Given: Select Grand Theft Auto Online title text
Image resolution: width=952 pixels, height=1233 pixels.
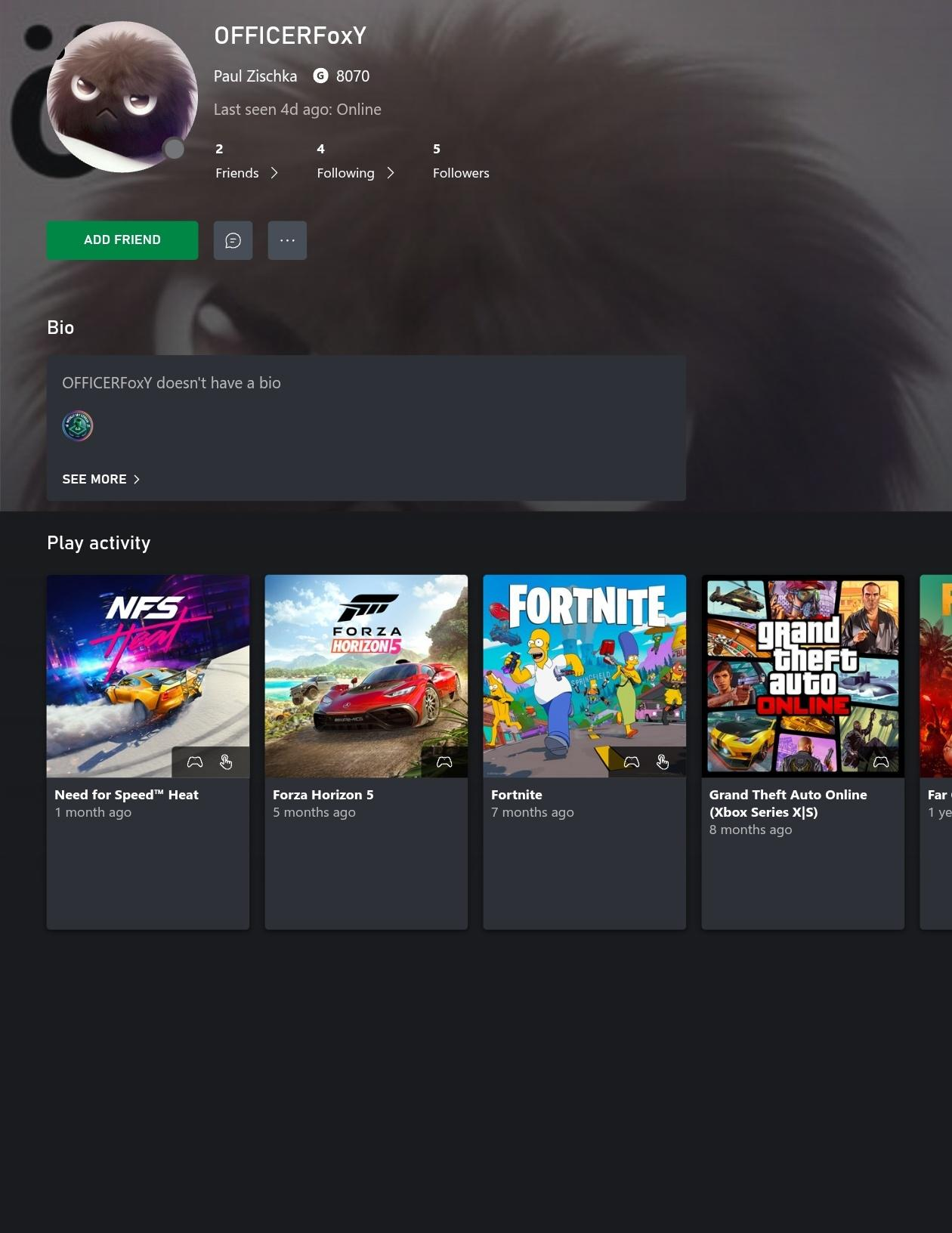Looking at the screenshot, I should pos(788,803).
